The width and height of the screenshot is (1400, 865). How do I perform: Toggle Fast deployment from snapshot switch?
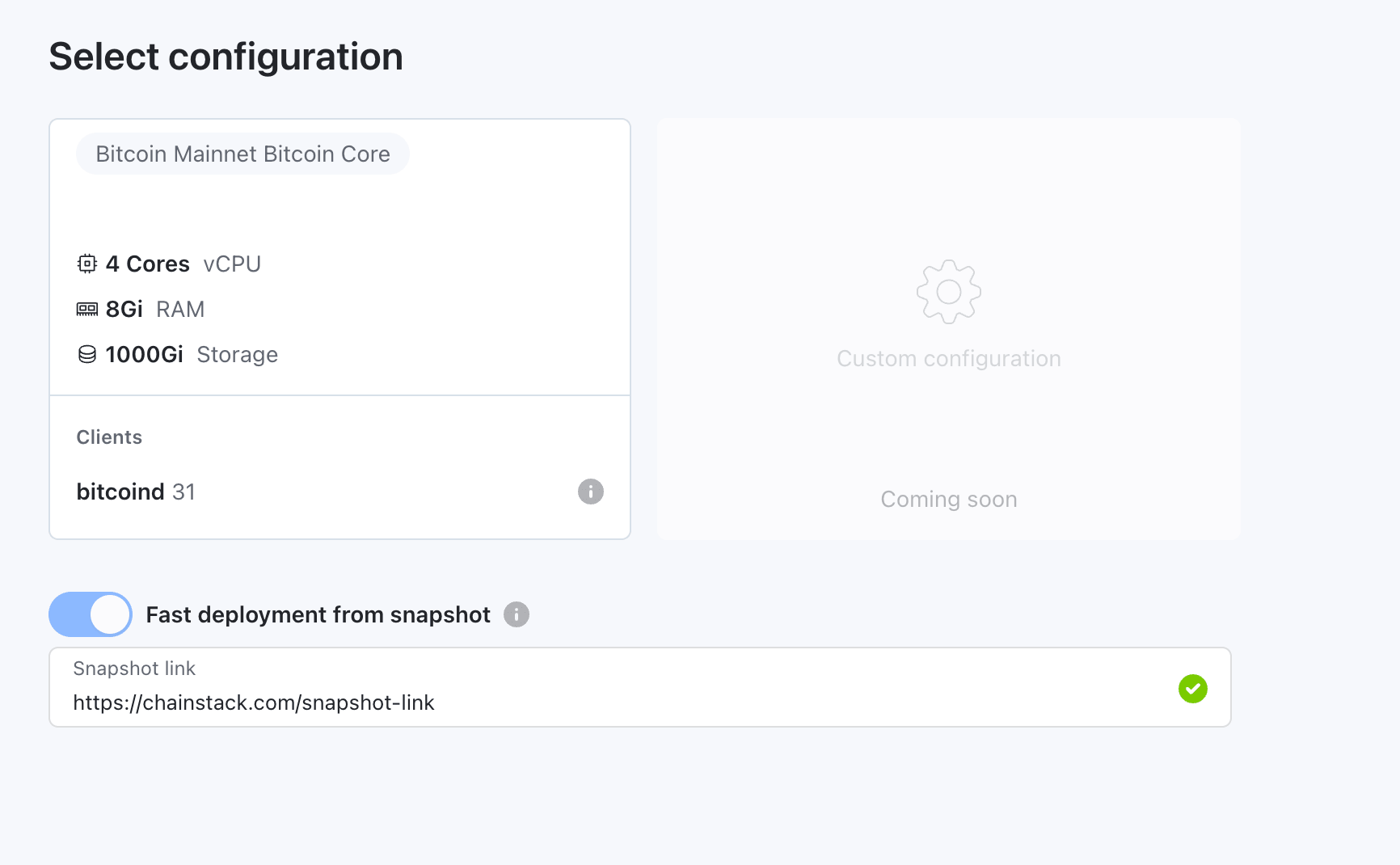[91, 614]
